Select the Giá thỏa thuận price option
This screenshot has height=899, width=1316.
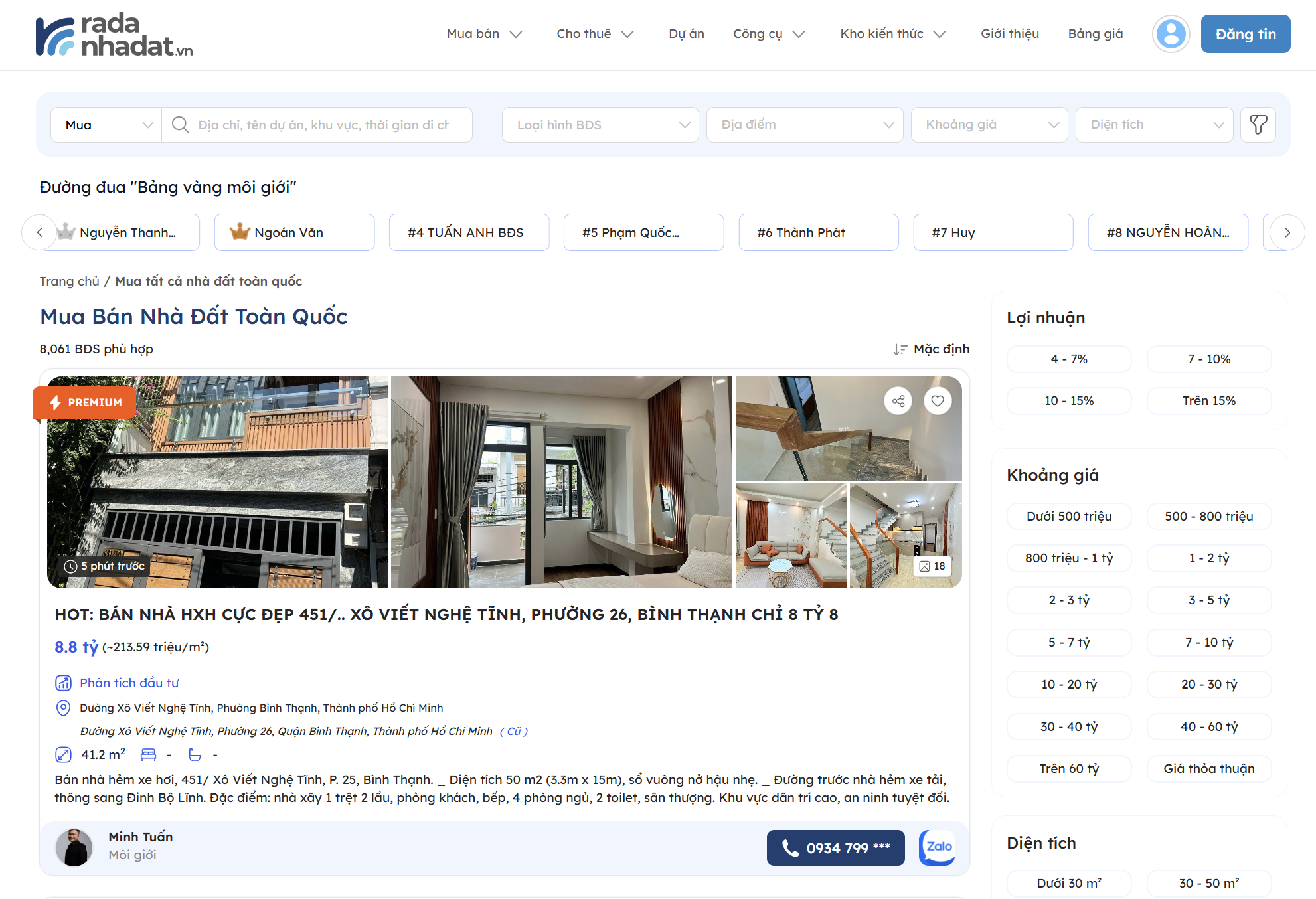tap(1208, 769)
